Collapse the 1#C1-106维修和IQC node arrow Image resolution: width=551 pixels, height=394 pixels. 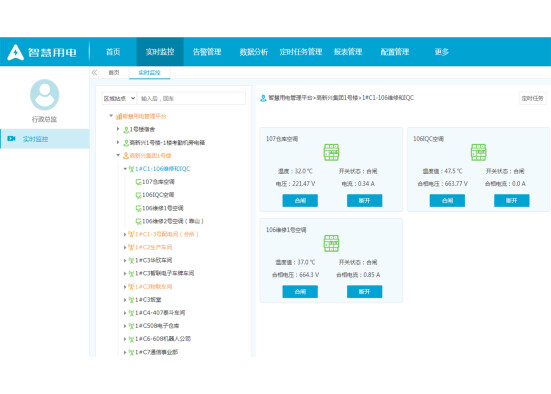pos(125,169)
